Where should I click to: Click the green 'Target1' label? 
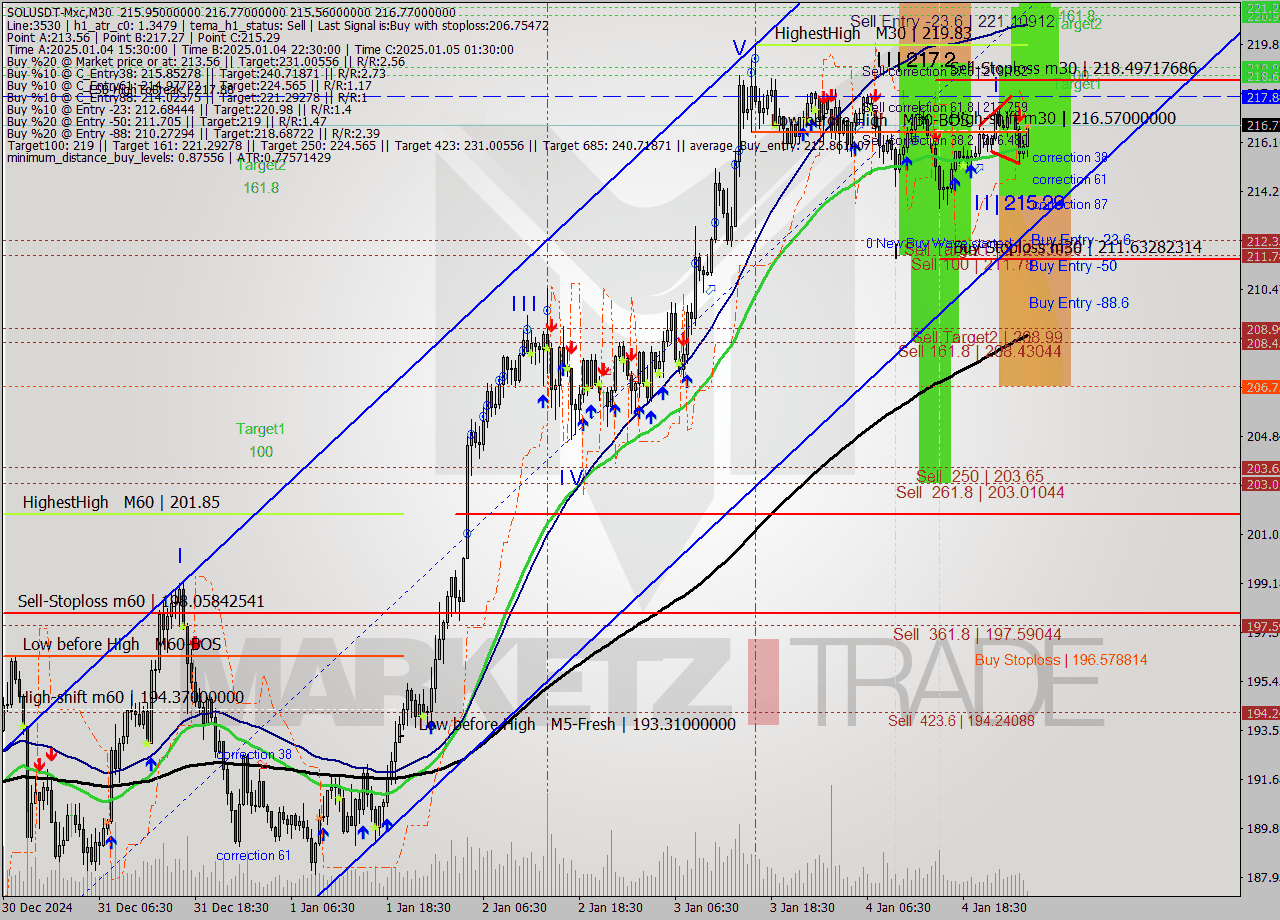coord(260,429)
